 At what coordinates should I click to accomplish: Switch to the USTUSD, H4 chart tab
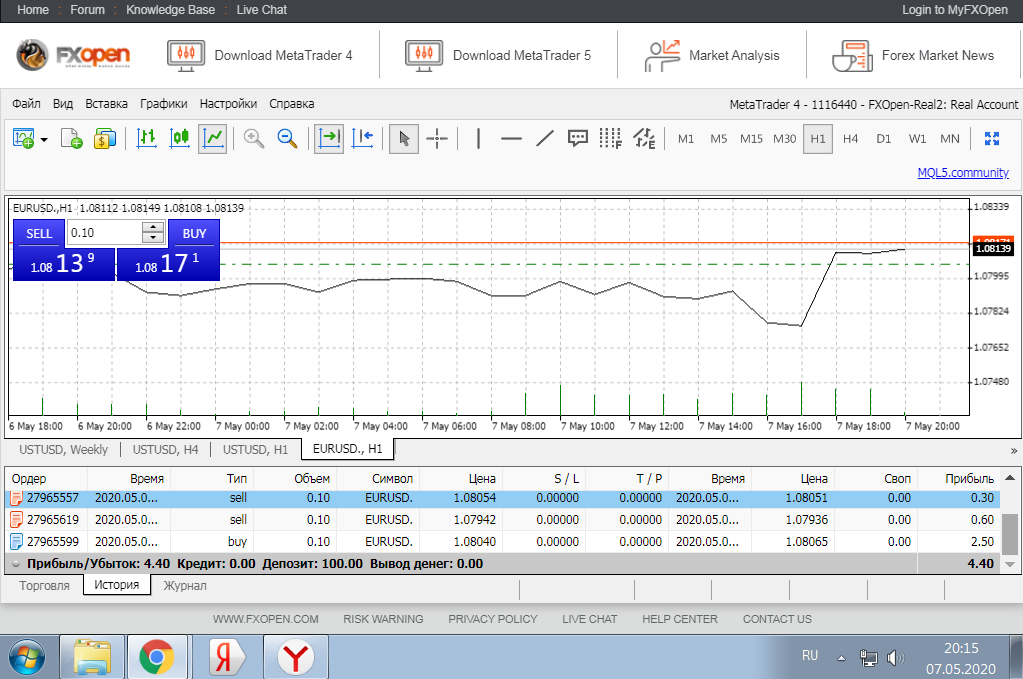(165, 449)
